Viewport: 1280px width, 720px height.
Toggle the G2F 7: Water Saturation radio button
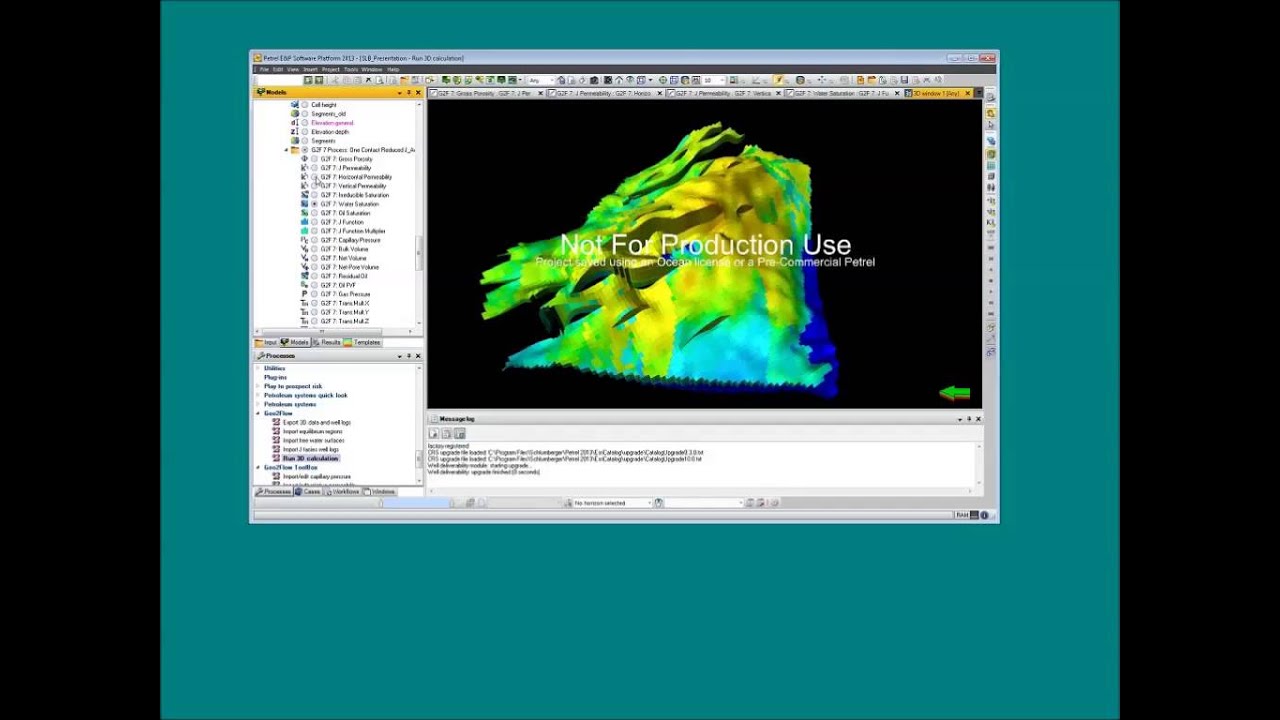(x=314, y=204)
